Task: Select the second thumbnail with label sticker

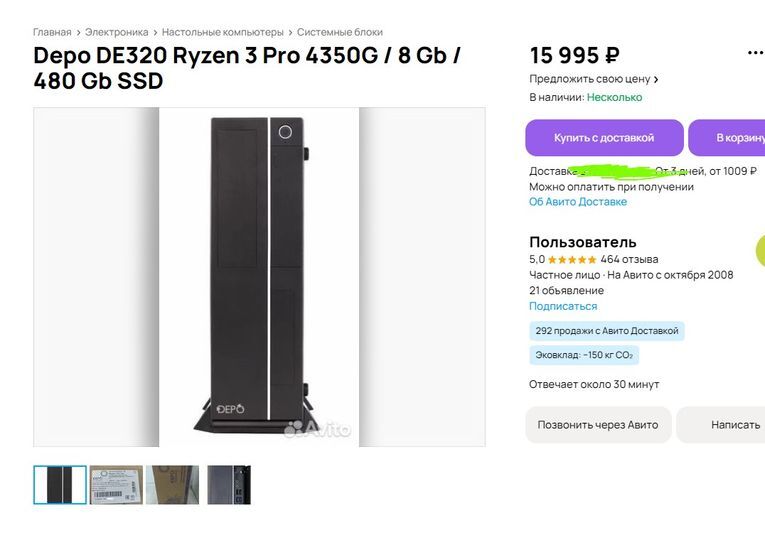Action: [116, 485]
